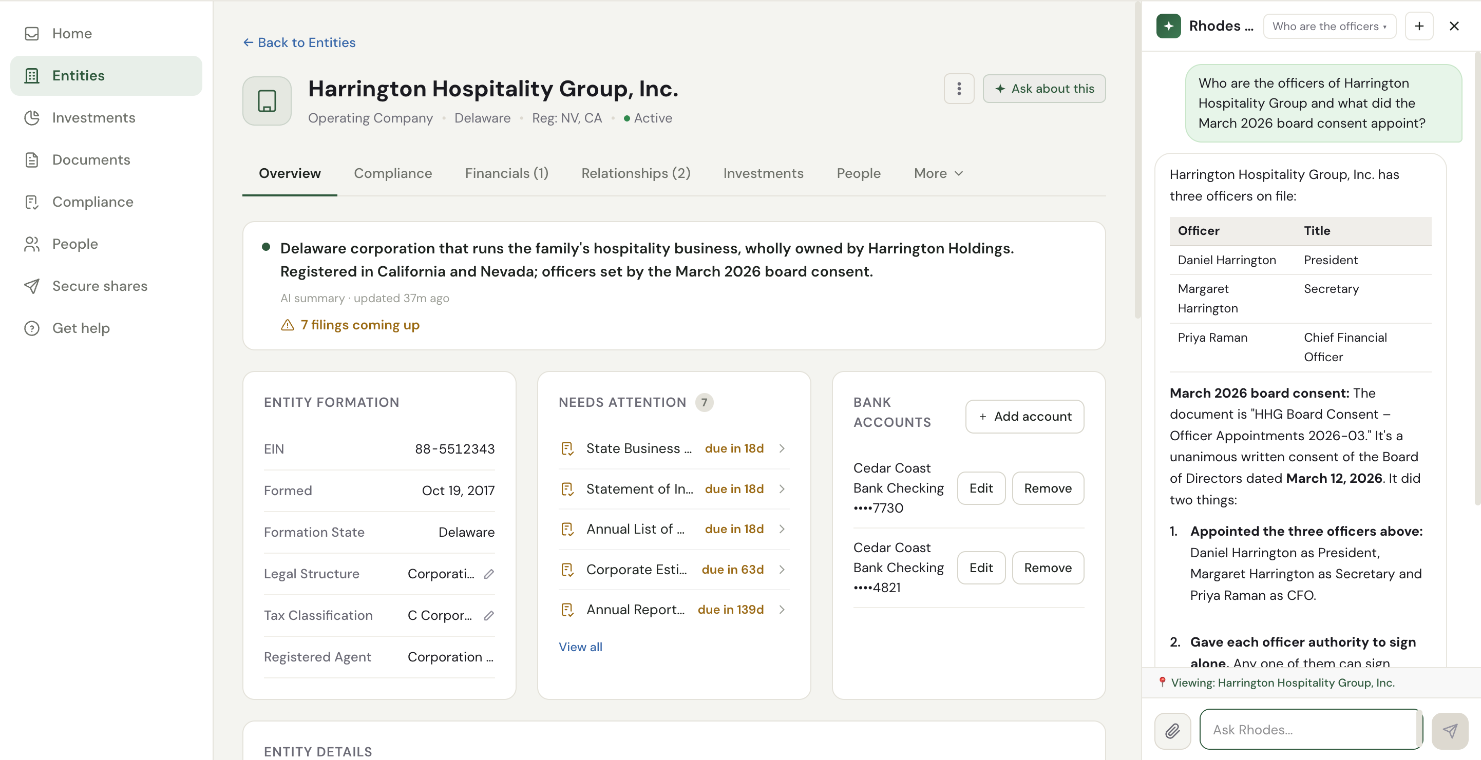Click the Annual List filing icon

click(567, 529)
